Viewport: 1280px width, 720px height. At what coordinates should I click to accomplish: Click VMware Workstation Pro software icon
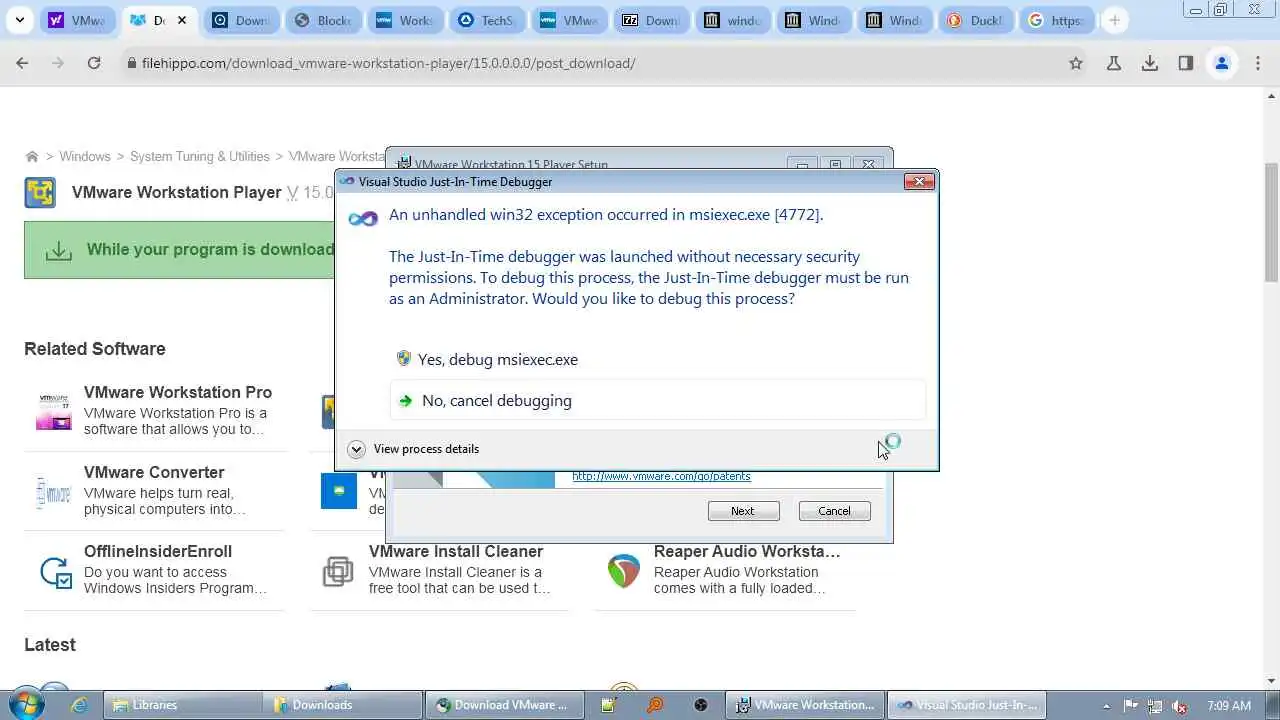click(x=54, y=411)
